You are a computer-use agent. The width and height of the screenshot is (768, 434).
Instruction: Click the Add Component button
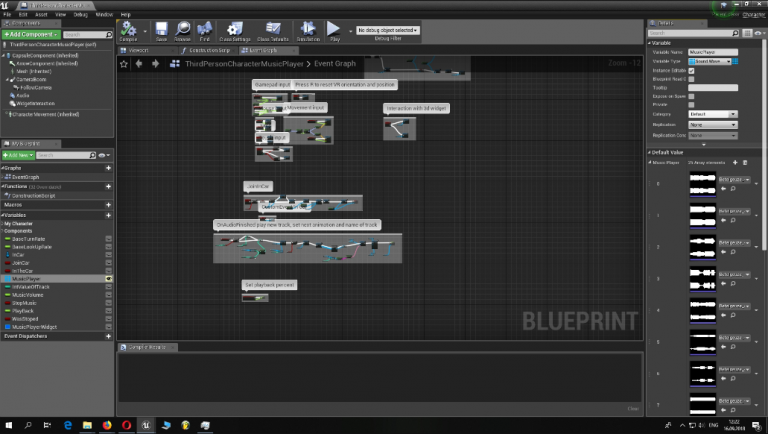(31, 35)
